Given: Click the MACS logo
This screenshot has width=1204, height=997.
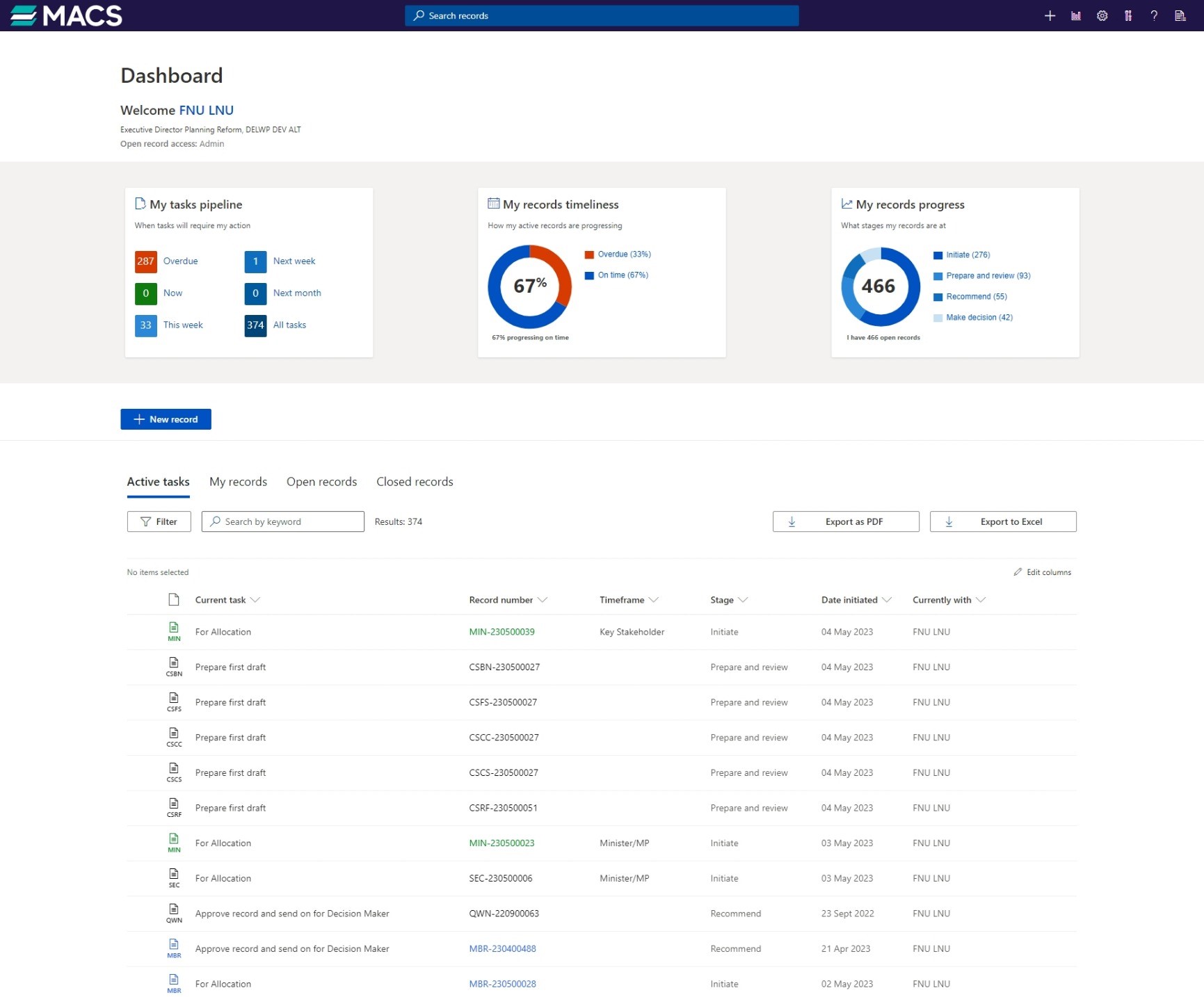Looking at the screenshot, I should point(66,15).
